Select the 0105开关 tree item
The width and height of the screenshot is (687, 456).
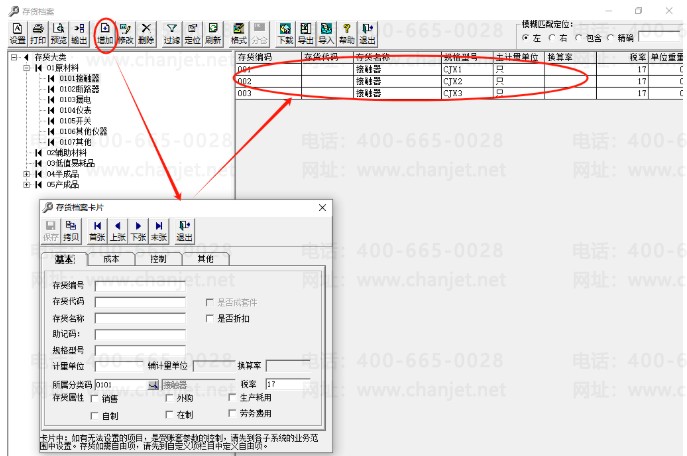pyautogui.click(x=75, y=121)
